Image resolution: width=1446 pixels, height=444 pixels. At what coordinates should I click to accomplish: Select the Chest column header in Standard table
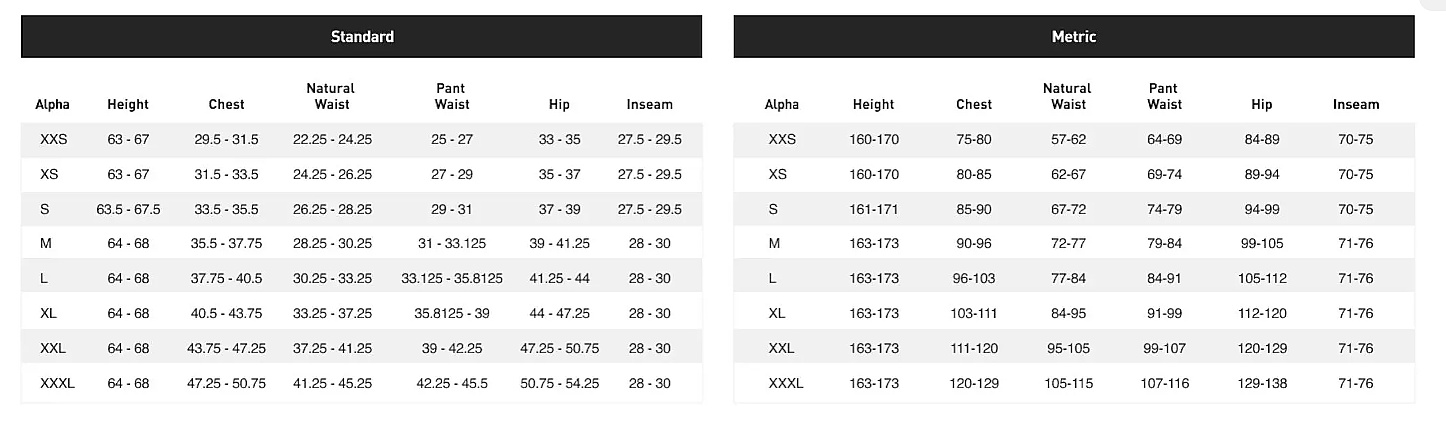point(226,104)
